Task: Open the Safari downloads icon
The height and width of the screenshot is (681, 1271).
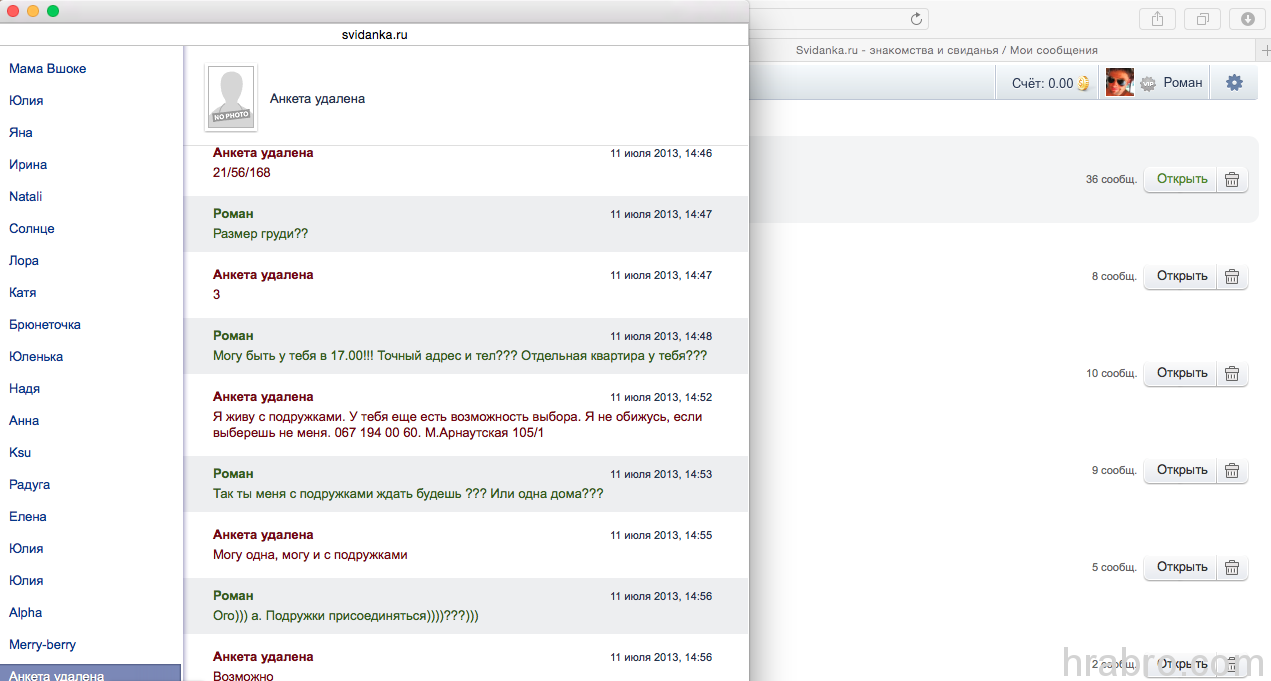Action: point(1248,19)
